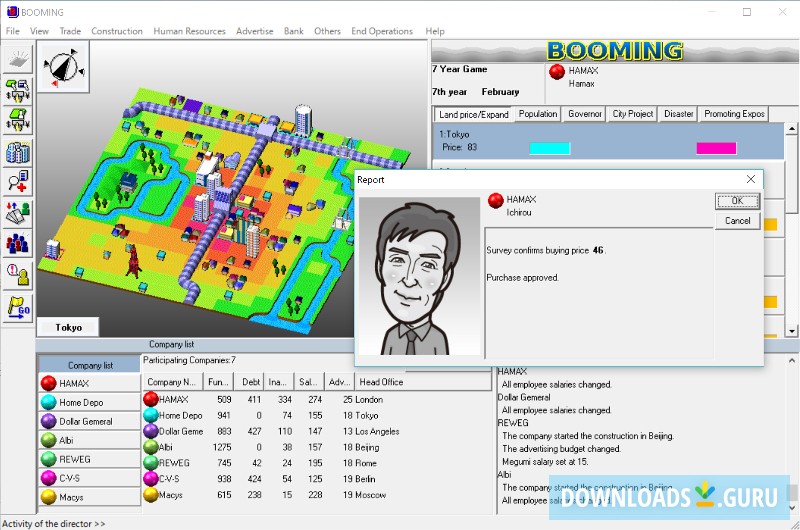Select the 1:Tokyo land price row
The image size is (800, 530).
[x=608, y=141]
